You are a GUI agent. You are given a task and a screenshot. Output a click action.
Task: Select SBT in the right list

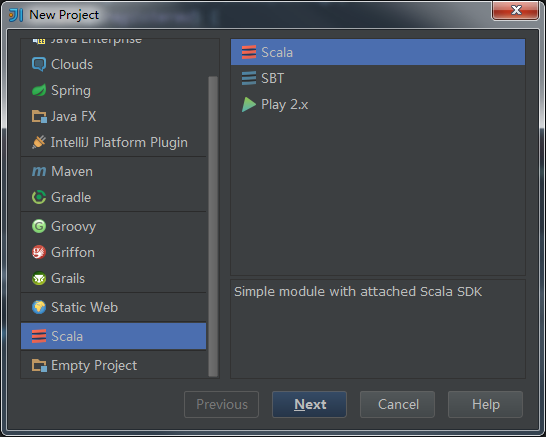378,78
